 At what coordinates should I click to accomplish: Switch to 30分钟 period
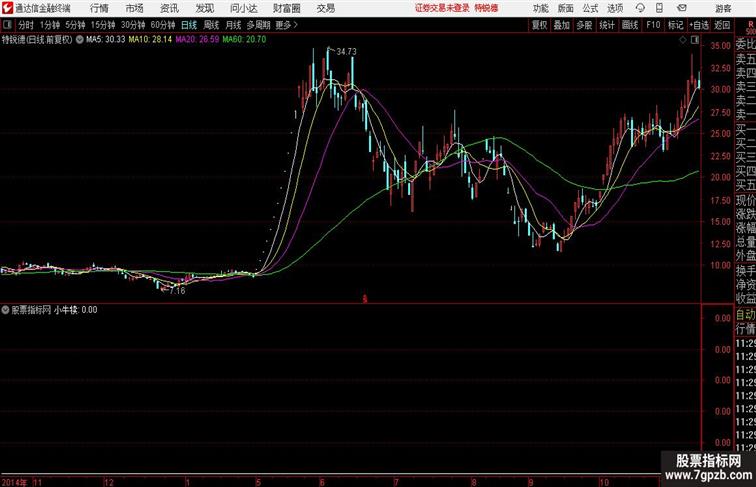pos(133,25)
